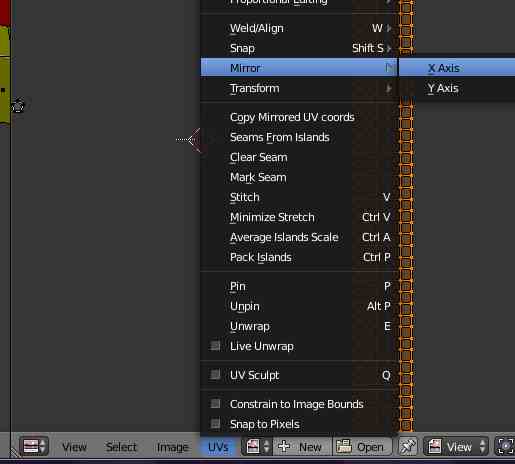Click the image icon on View mode selector

(435, 446)
